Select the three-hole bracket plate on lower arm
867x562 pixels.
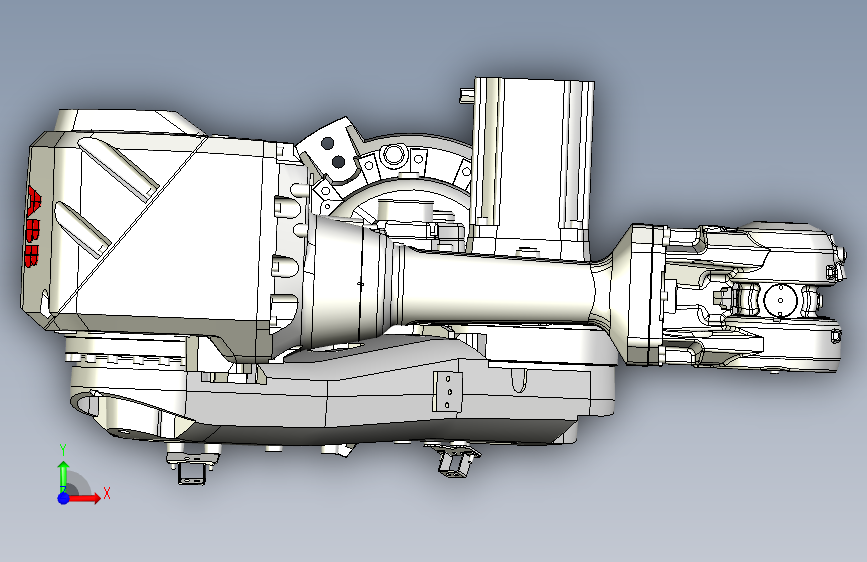[x=448, y=392]
